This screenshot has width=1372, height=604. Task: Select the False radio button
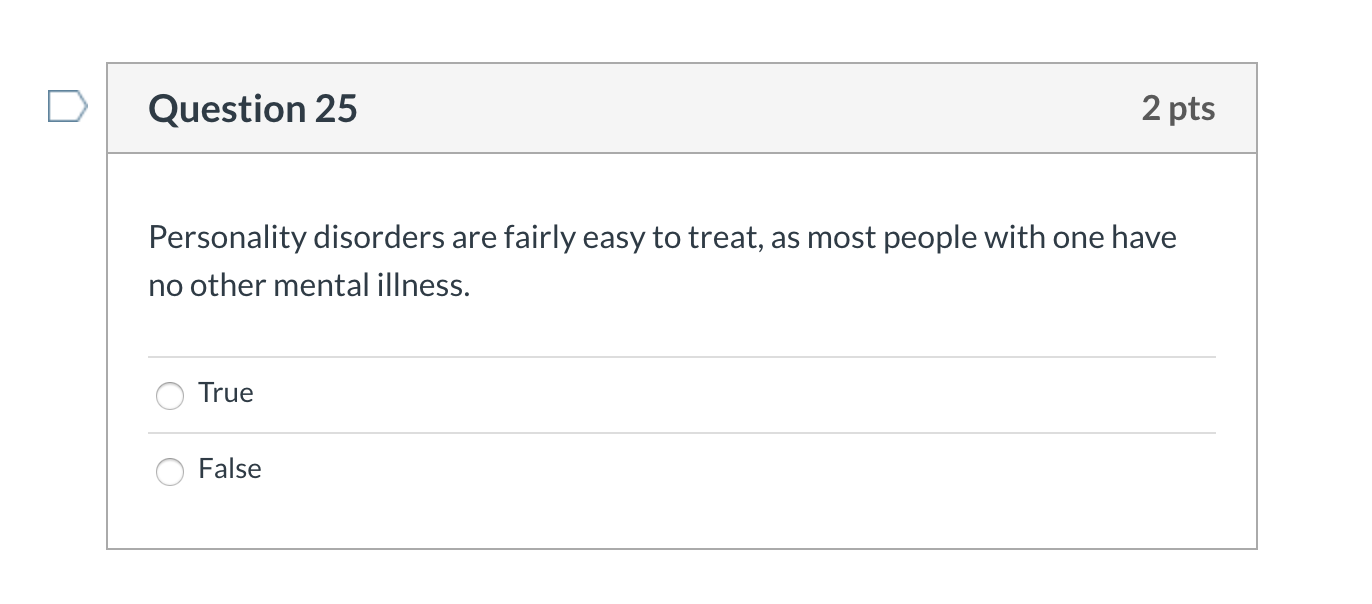pyautogui.click(x=170, y=472)
